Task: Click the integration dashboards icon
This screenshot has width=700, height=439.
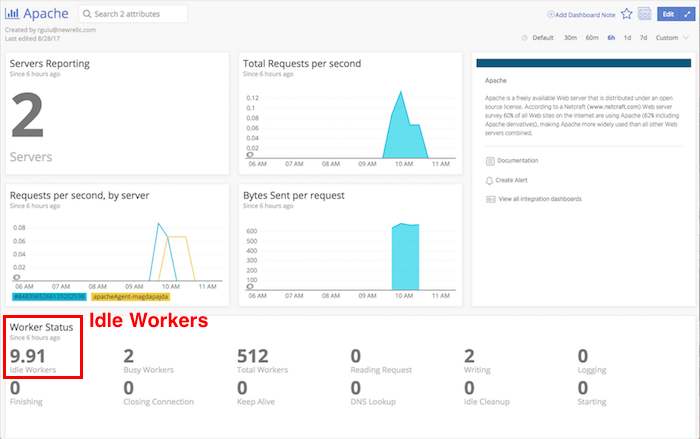Action: [491, 199]
